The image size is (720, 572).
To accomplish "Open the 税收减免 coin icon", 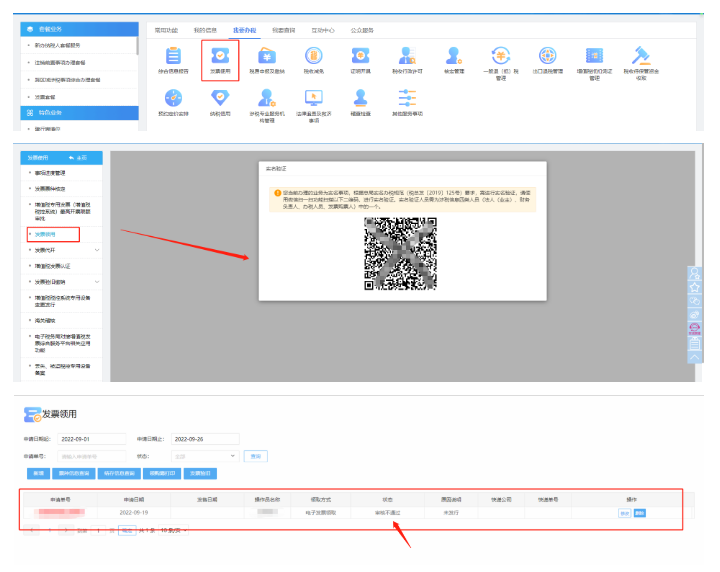I will click(314, 56).
